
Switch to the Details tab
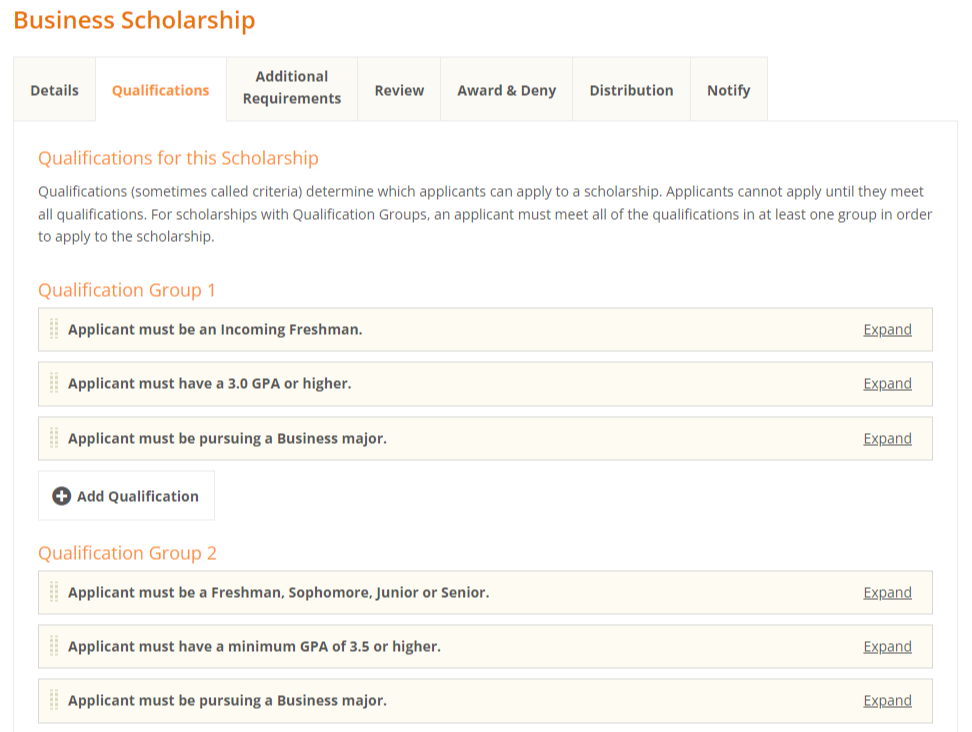pos(54,89)
